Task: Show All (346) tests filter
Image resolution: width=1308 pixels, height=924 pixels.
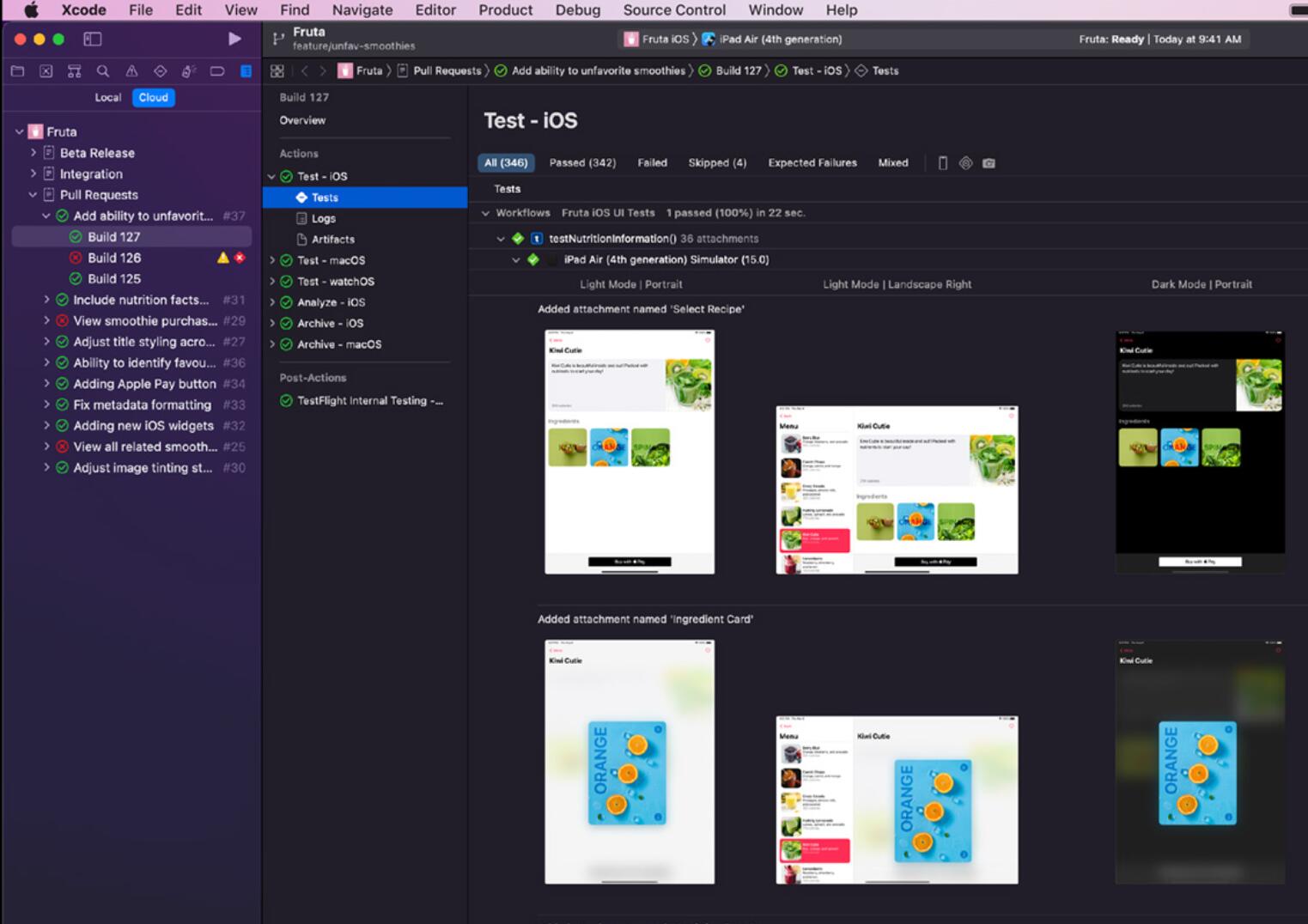Action: (x=506, y=163)
